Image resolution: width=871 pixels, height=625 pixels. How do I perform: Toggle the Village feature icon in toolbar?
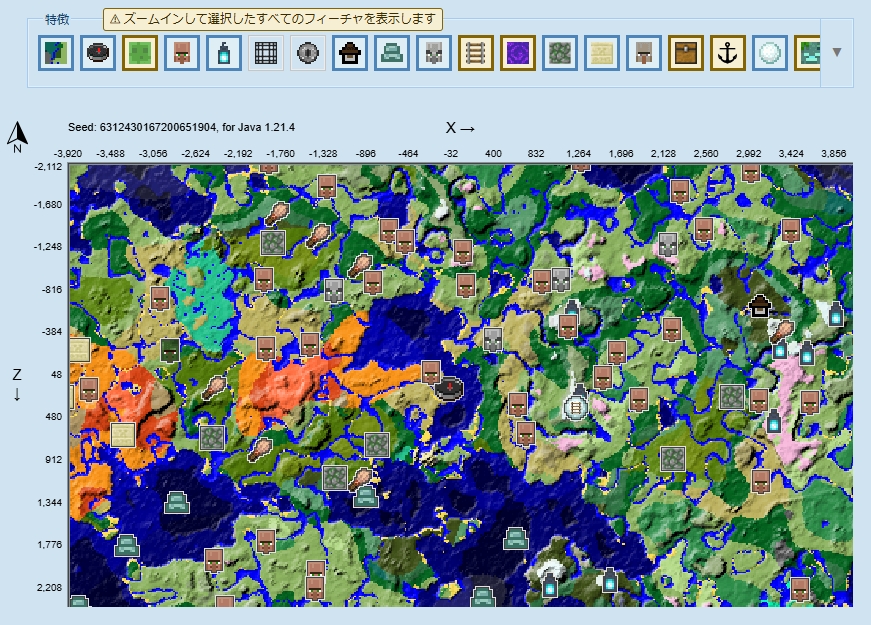(x=182, y=53)
